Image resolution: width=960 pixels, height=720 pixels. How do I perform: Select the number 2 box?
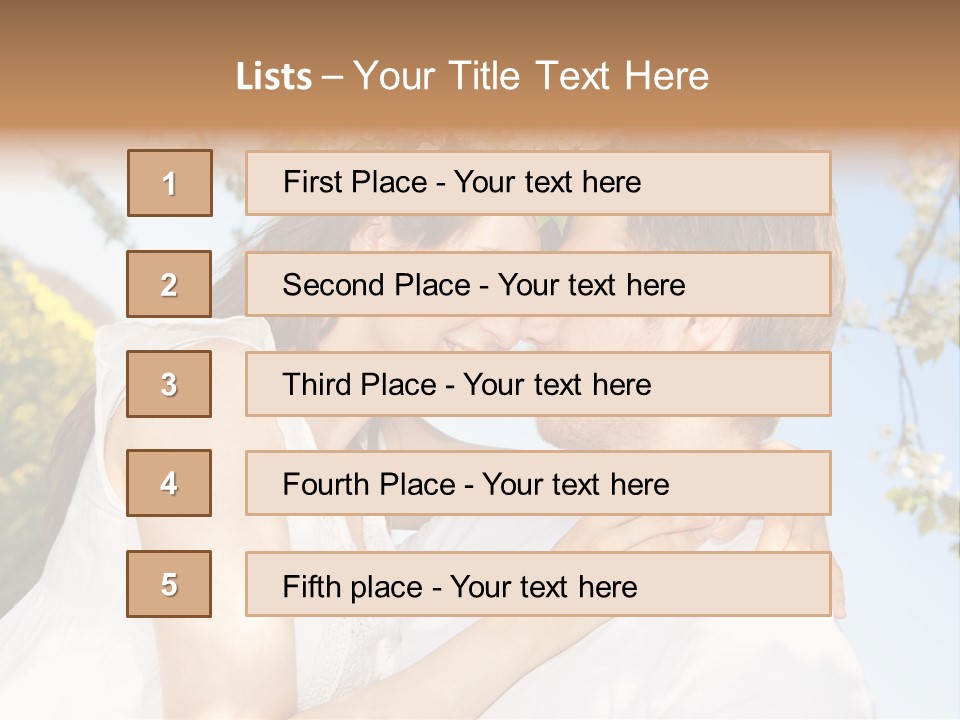pos(170,284)
